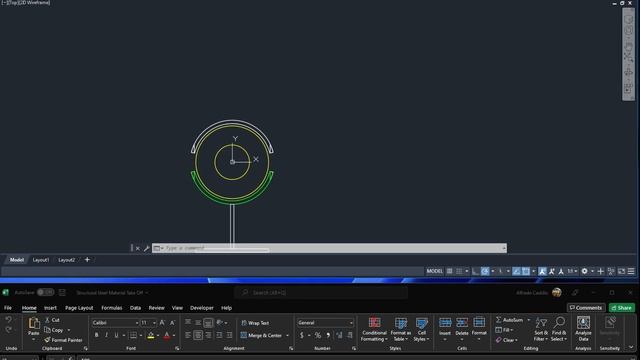
Task: Expand the Clear dropdown in Editing group
Action: (x=516, y=340)
